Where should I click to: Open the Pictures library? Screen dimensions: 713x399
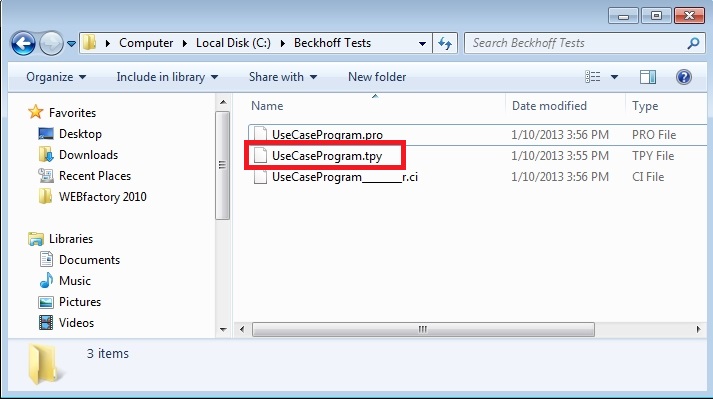click(x=80, y=302)
